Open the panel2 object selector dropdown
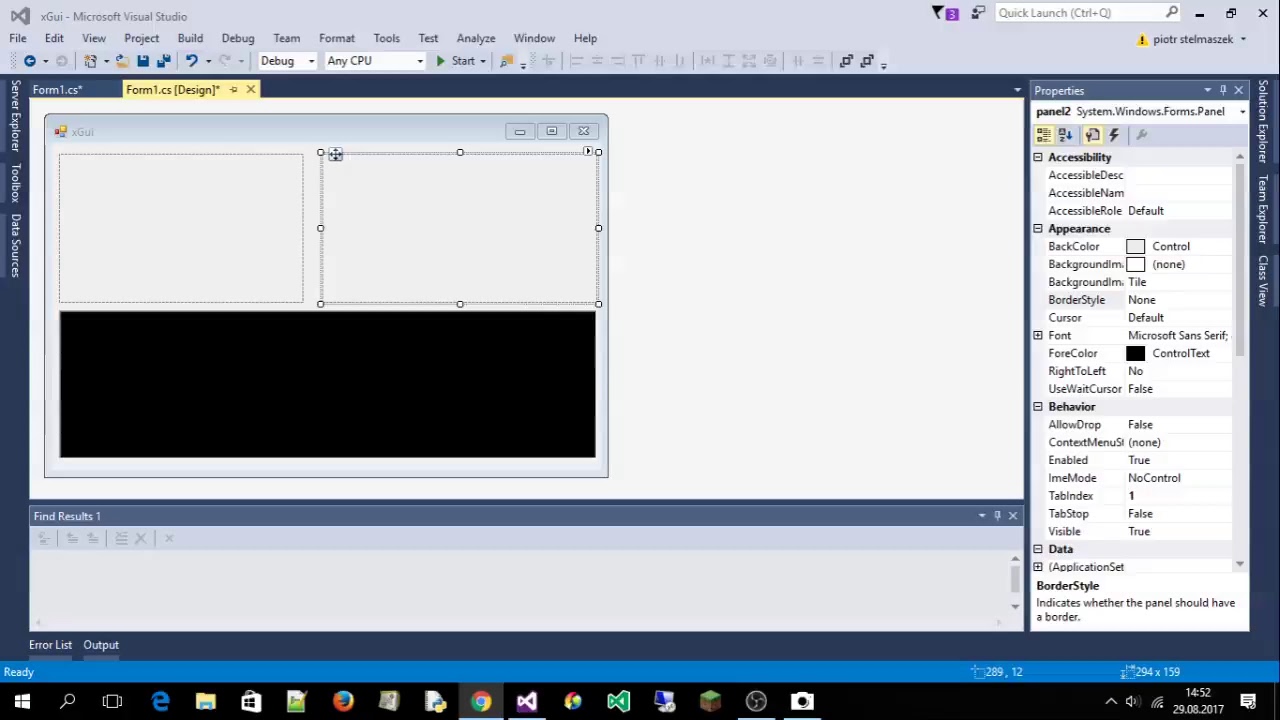The image size is (1280, 720). point(1242,112)
